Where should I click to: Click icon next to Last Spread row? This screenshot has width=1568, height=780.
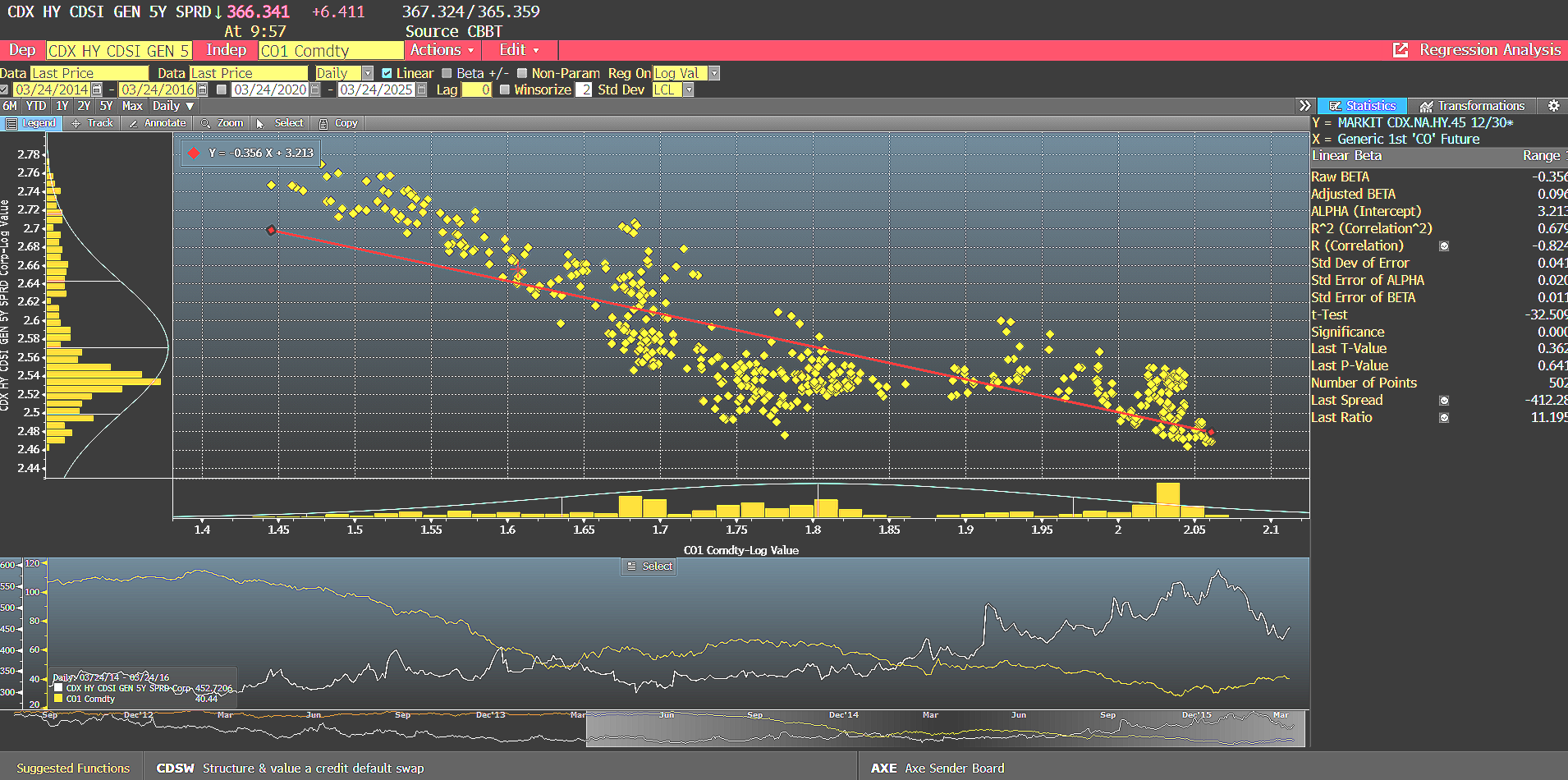[x=1444, y=401]
